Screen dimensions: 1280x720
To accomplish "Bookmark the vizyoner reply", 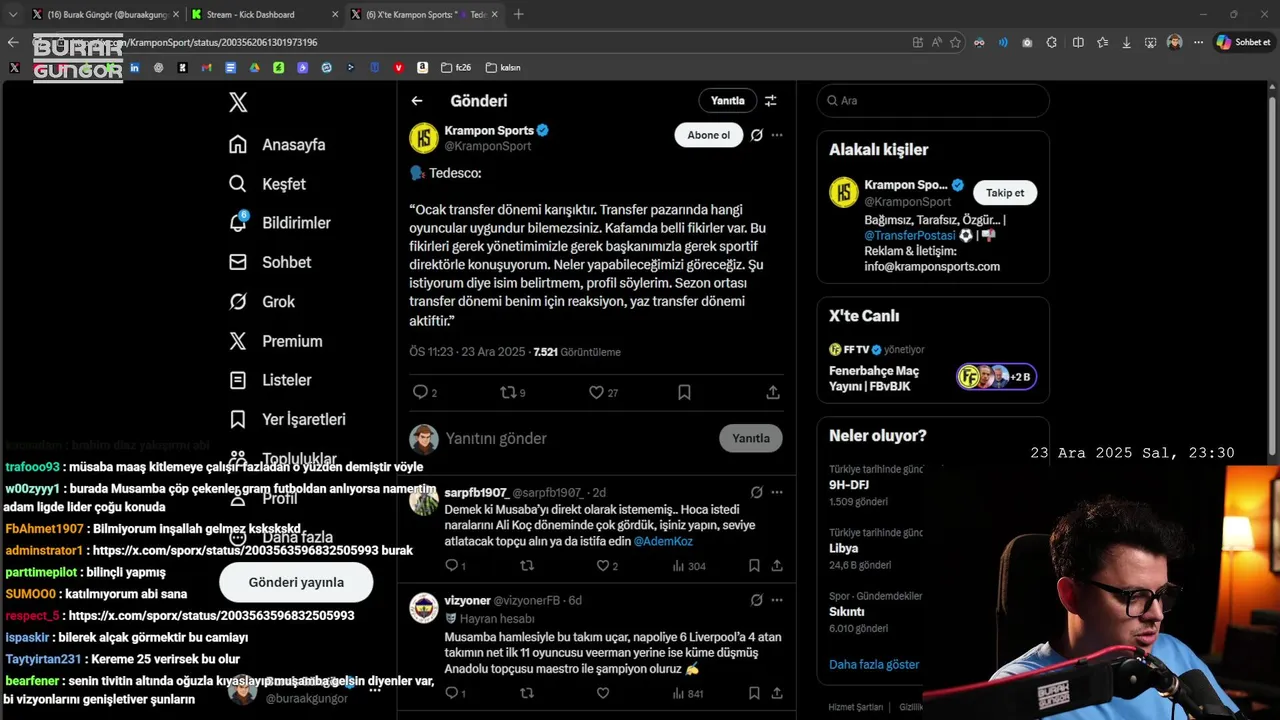I will (754, 693).
